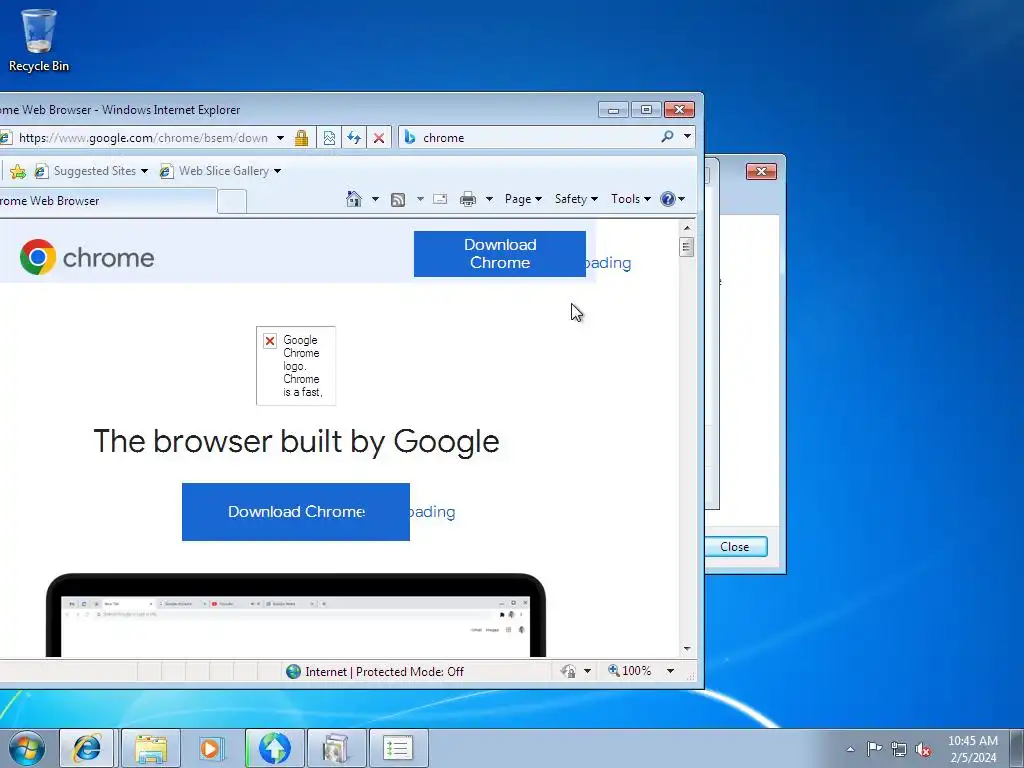Click the Internet zone globe icon in status bar
This screenshot has width=1024, height=768.
(293, 671)
